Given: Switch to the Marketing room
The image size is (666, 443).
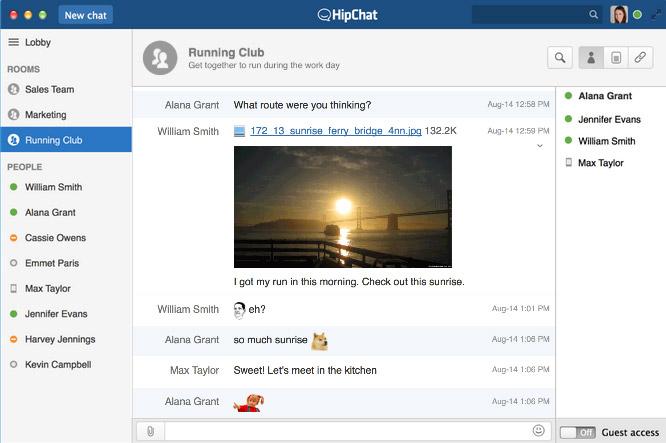Looking at the screenshot, I should (x=46, y=115).
